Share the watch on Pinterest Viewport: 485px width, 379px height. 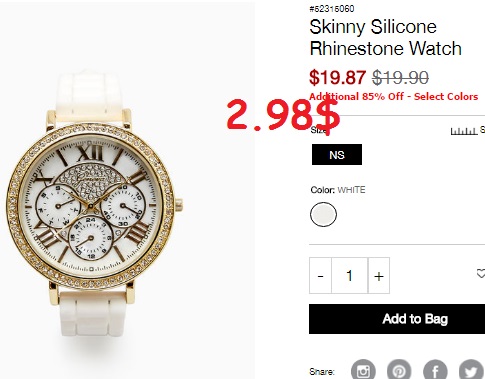pyautogui.click(x=399, y=370)
